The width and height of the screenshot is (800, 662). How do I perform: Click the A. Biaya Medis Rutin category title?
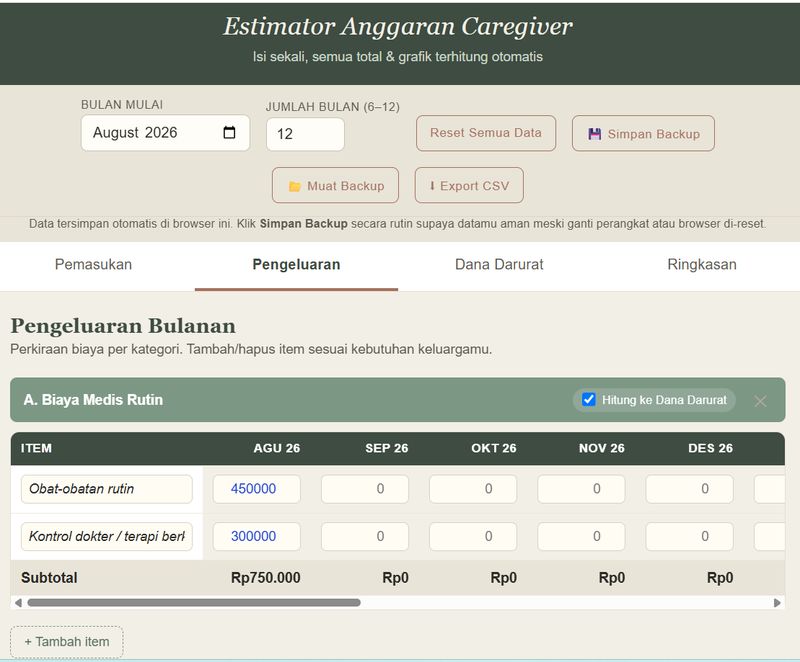coord(93,400)
